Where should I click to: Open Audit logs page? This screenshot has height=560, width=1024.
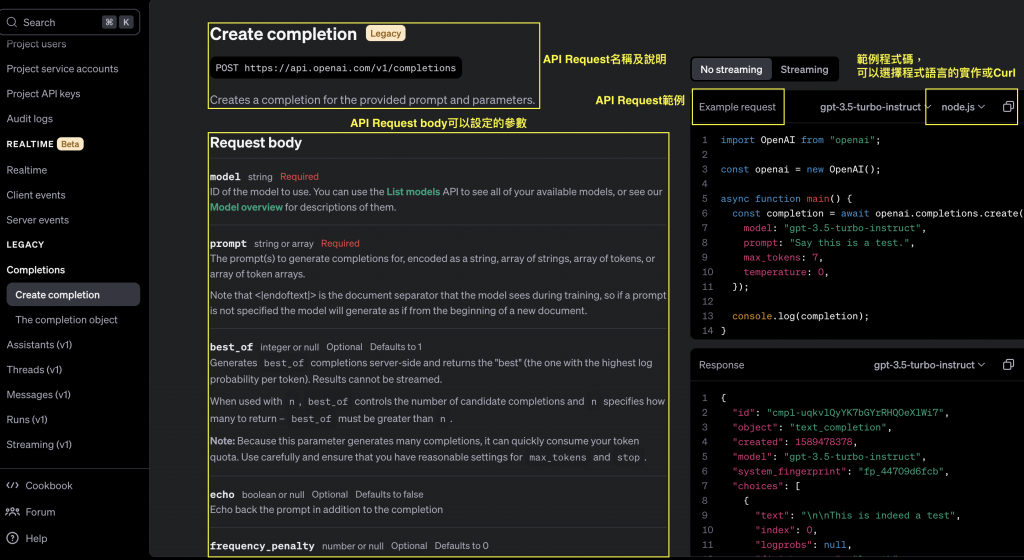pyautogui.click(x=29, y=119)
